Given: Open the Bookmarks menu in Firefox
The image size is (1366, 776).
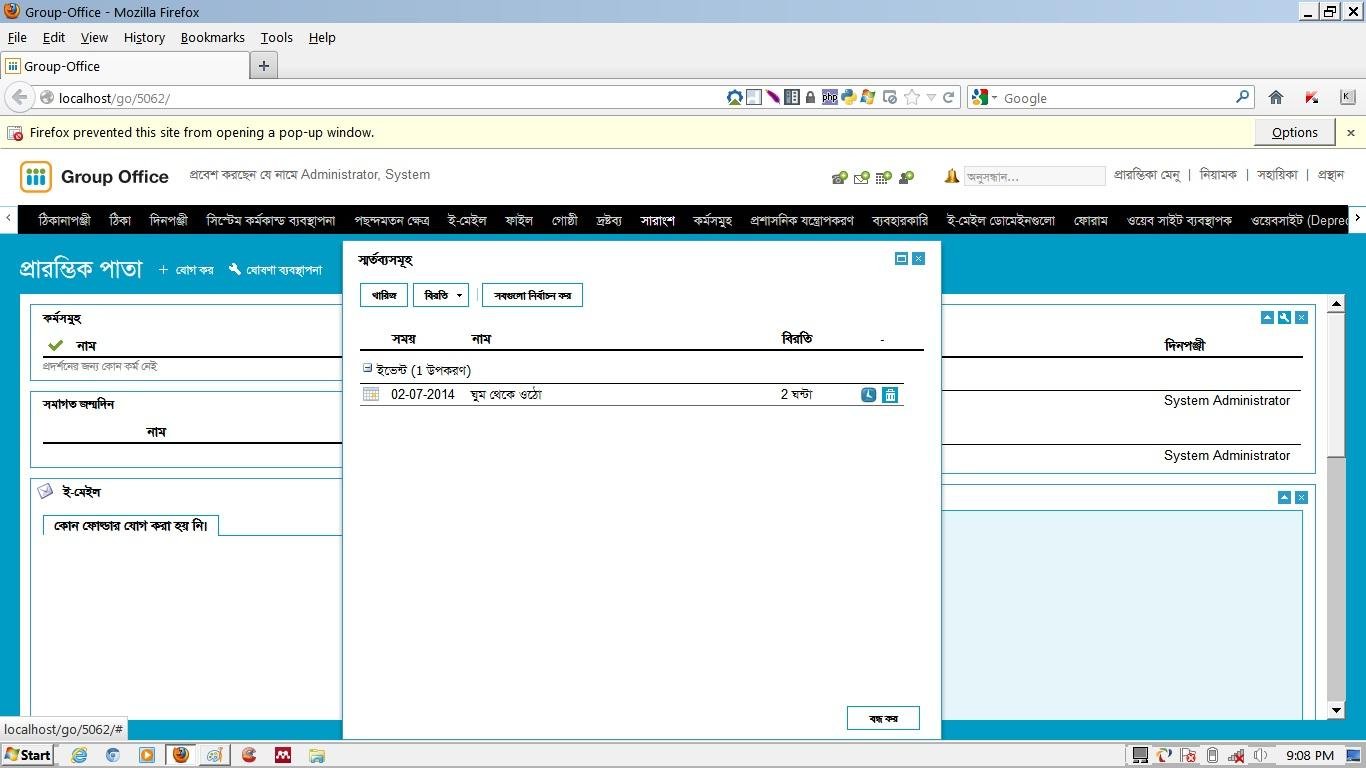Looking at the screenshot, I should [x=212, y=37].
